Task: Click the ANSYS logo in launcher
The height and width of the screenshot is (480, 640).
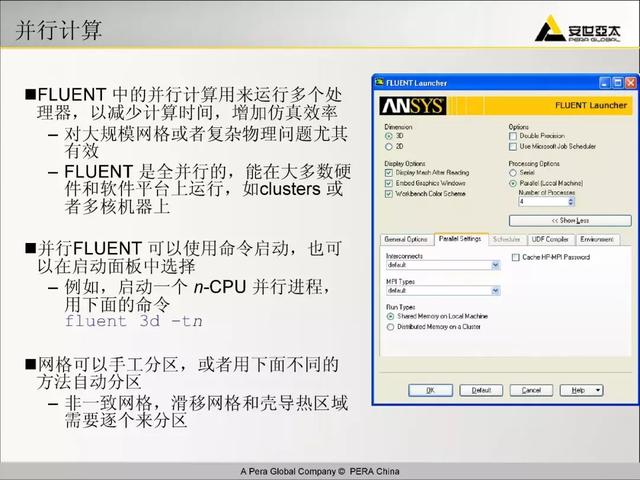Action: coord(412,106)
